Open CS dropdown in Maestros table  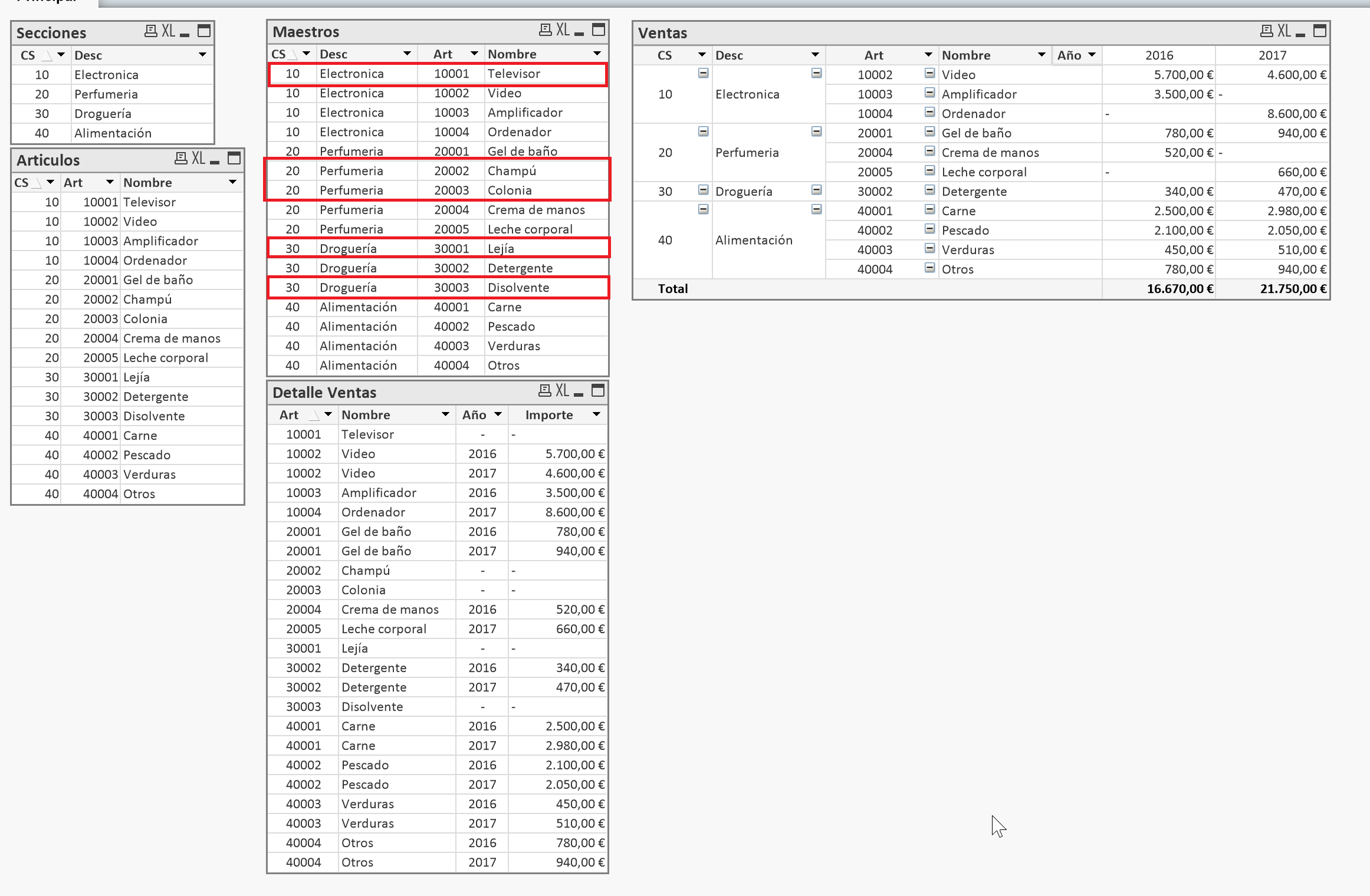pyautogui.click(x=306, y=53)
